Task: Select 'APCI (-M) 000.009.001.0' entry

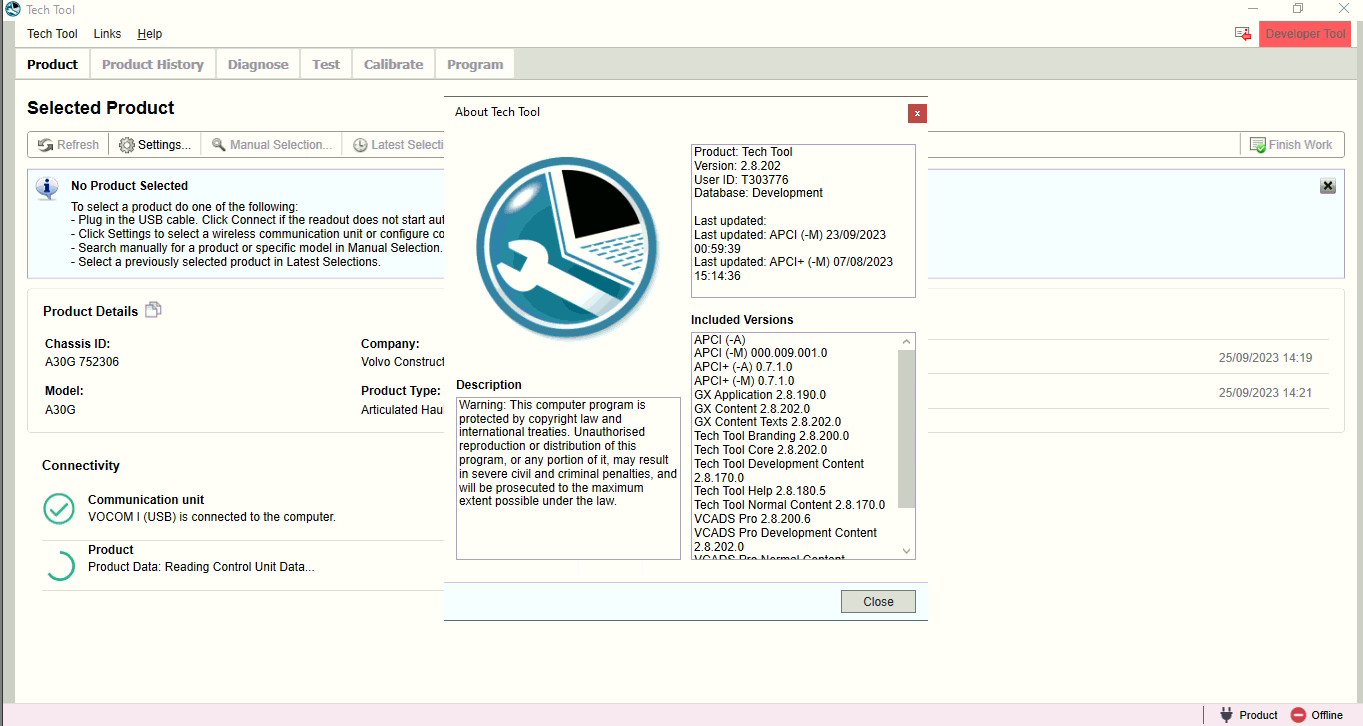Action: [x=760, y=353]
